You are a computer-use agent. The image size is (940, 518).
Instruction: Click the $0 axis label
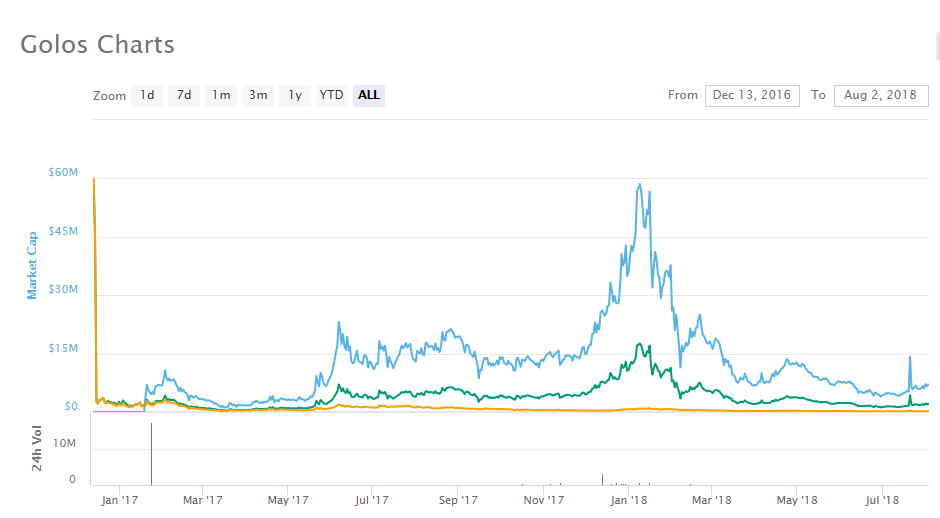71,406
